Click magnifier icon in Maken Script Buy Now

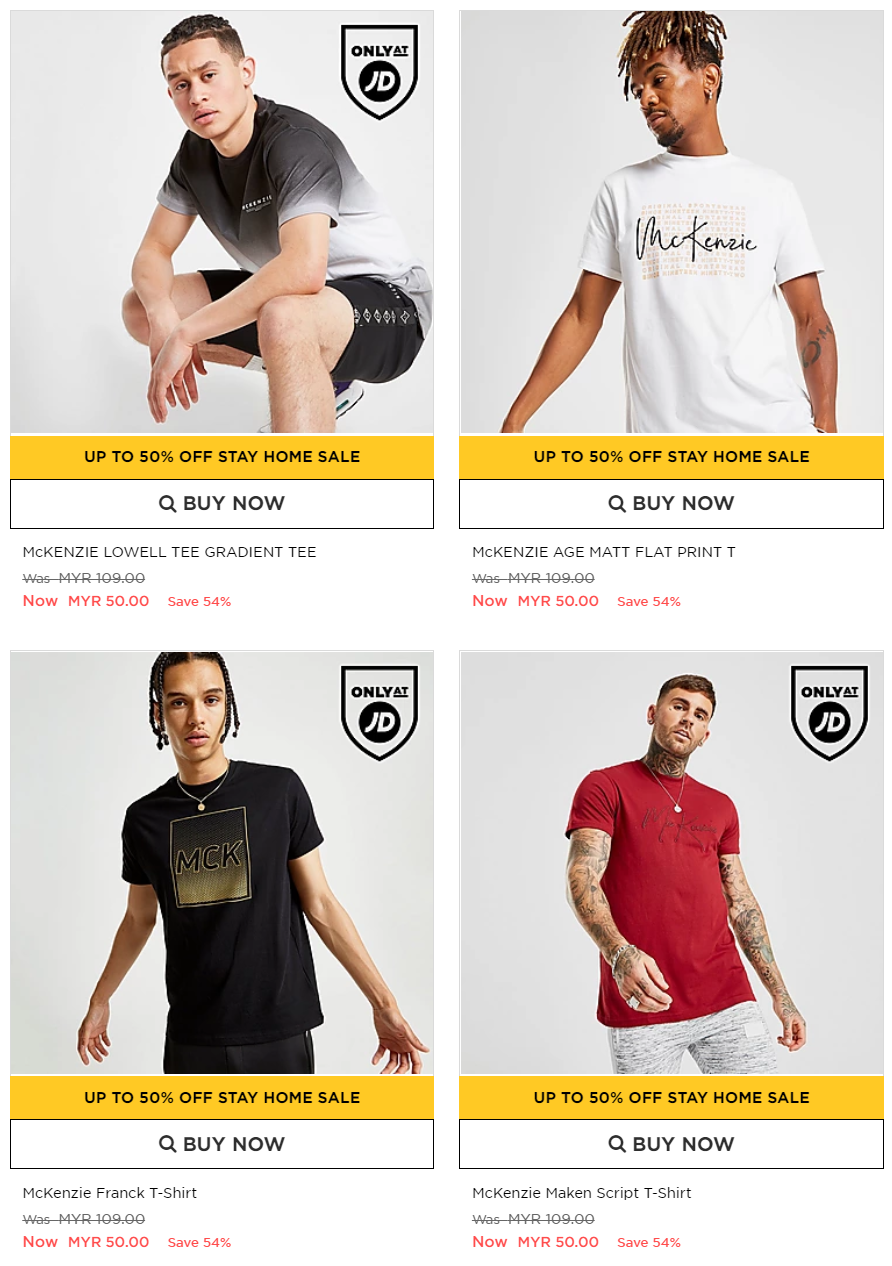tap(618, 1145)
